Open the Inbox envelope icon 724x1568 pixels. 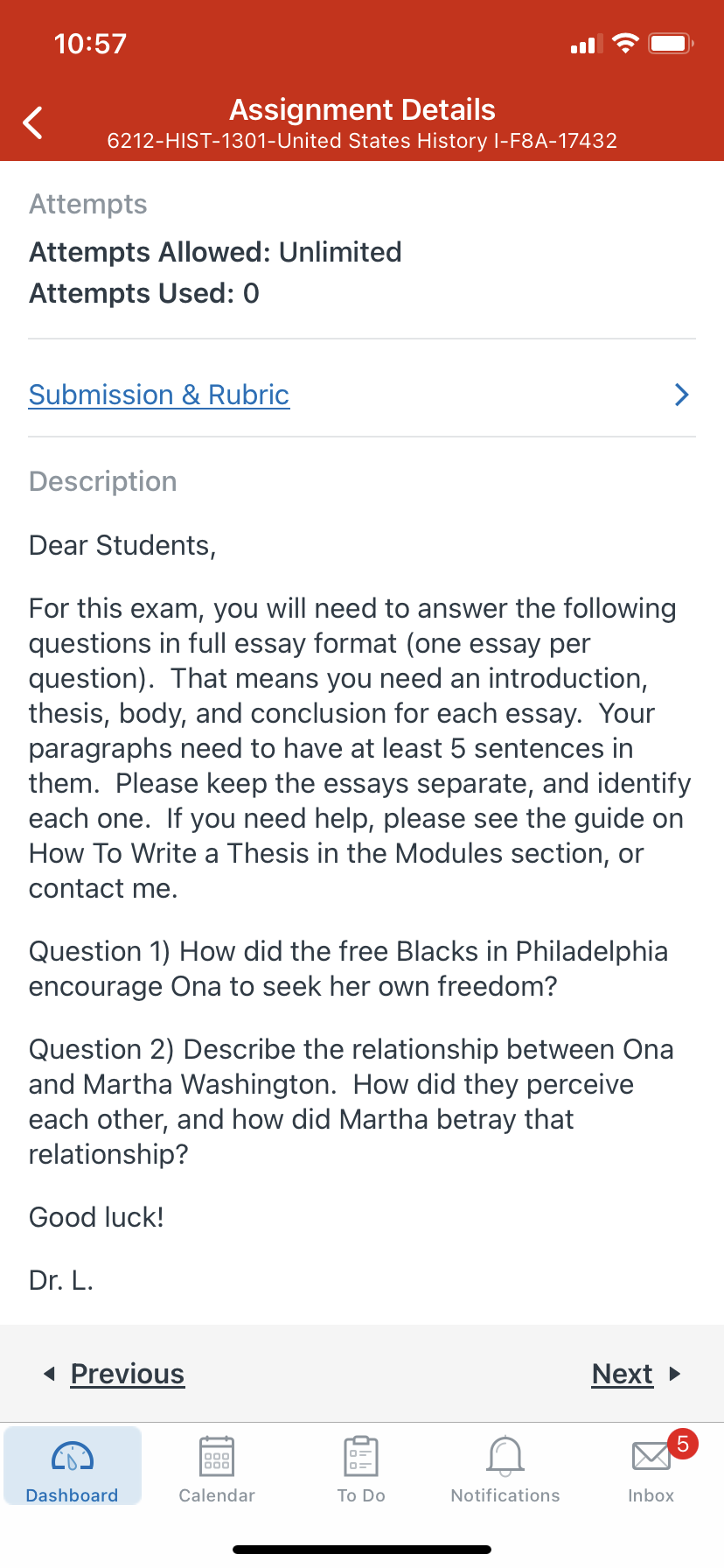[651, 1458]
